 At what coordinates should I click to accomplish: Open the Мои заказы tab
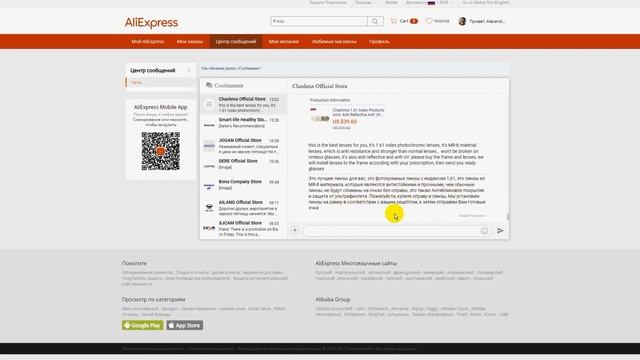190,42
